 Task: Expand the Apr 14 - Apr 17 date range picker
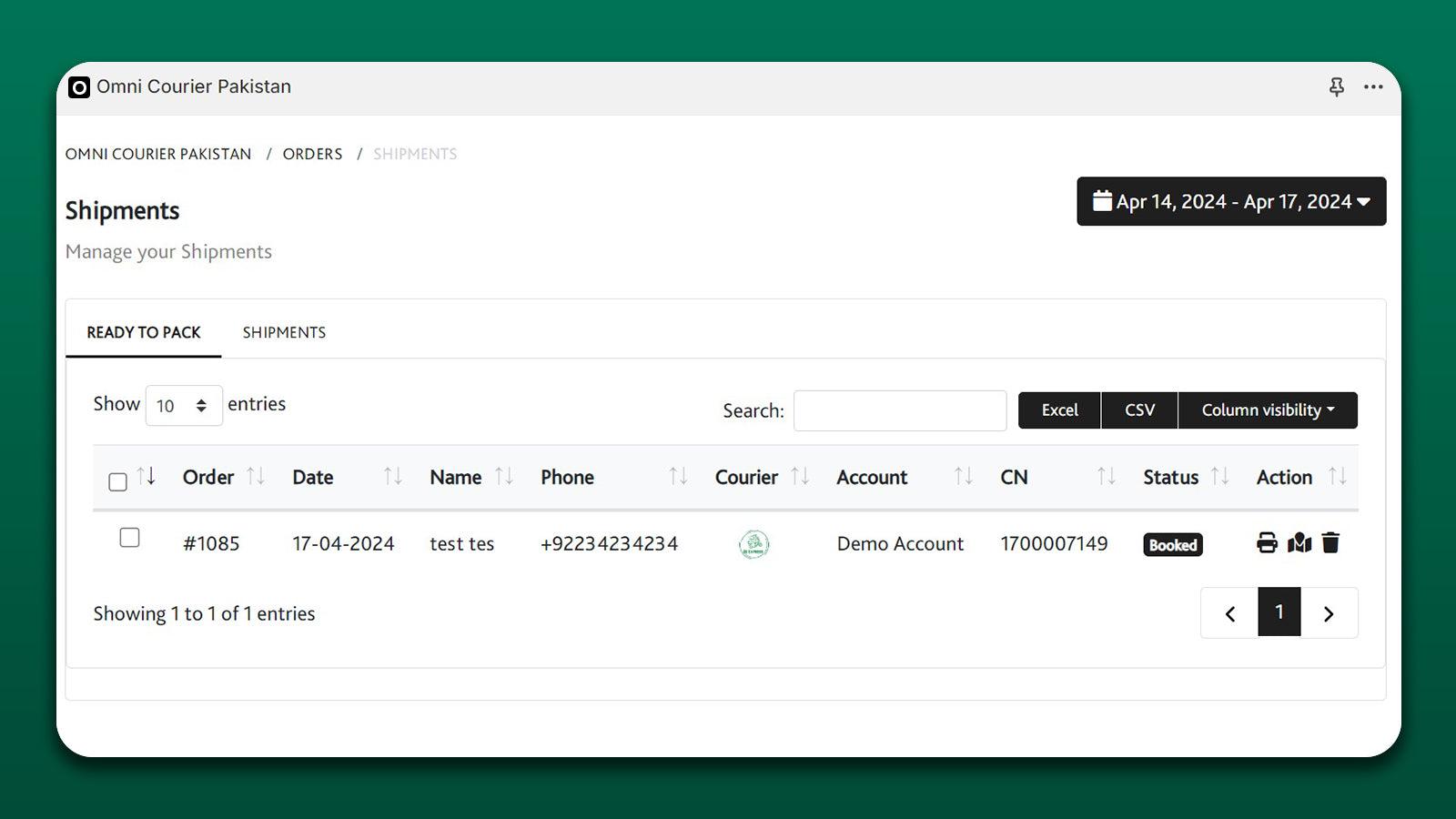pos(1231,201)
